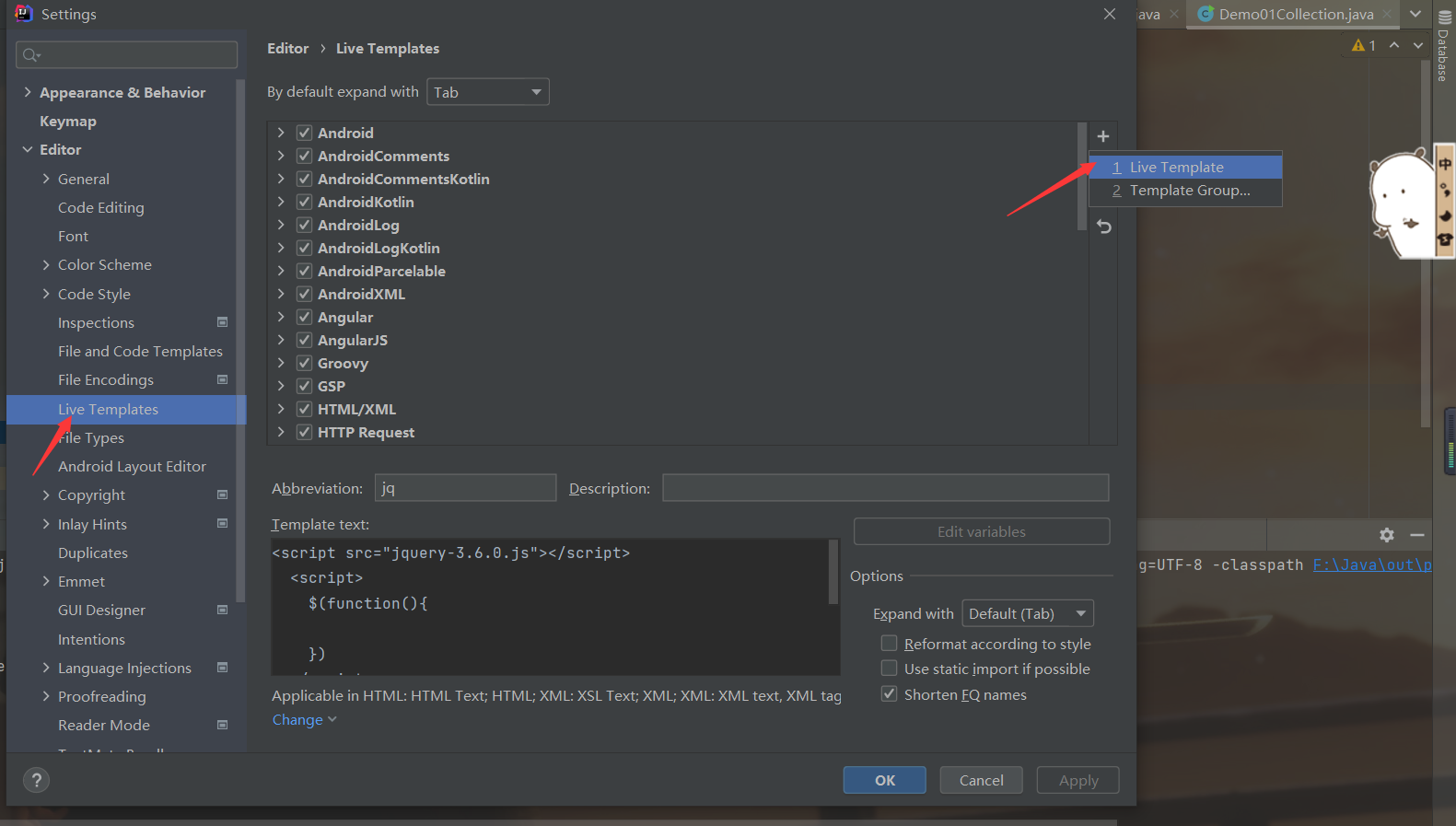
Task: Click the down arrow next to the warning count
Action: click(x=1418, y=45)
